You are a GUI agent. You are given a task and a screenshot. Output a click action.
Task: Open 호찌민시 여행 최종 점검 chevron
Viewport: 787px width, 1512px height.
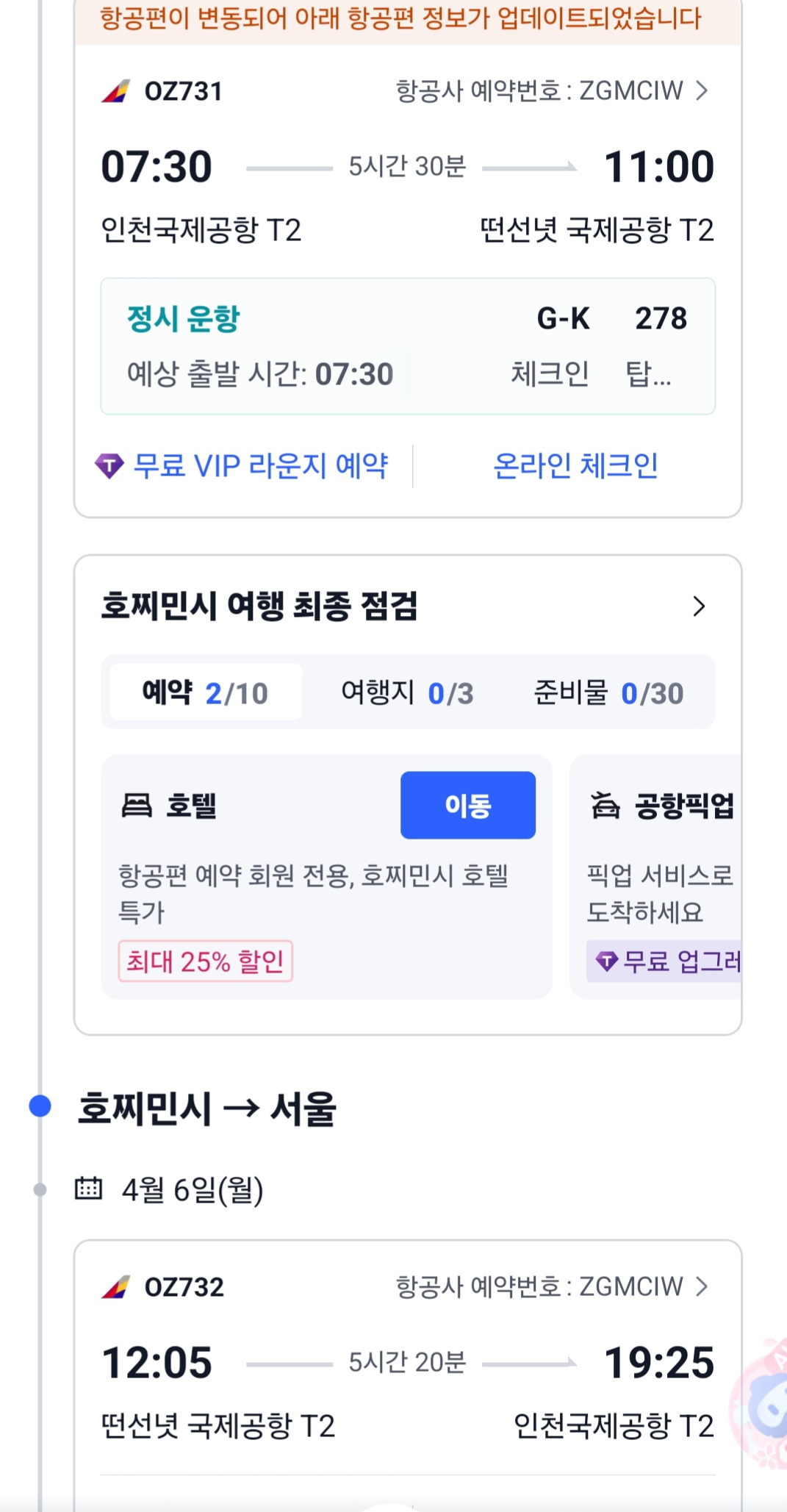pos(699,606)
